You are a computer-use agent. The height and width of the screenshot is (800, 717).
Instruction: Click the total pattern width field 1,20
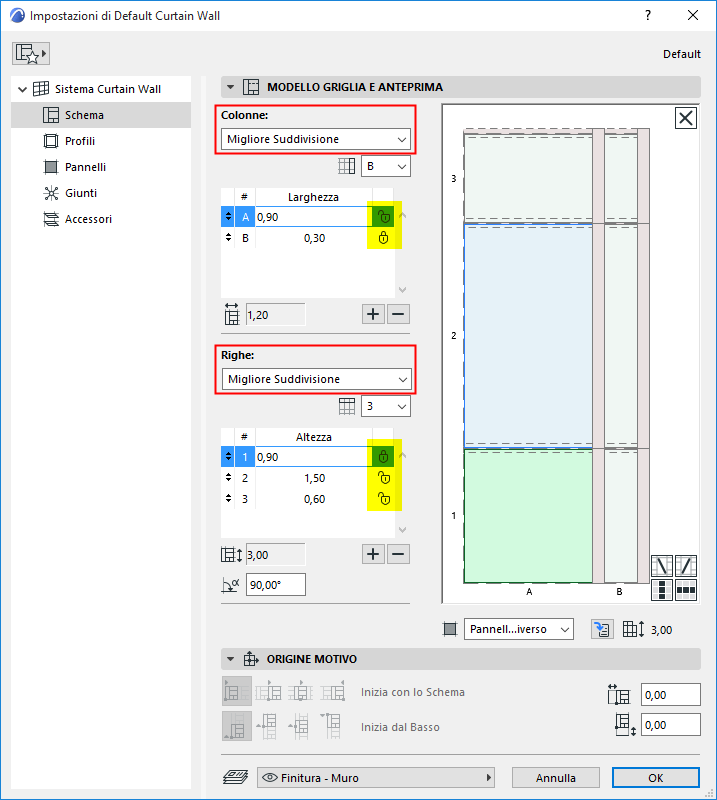276,315
